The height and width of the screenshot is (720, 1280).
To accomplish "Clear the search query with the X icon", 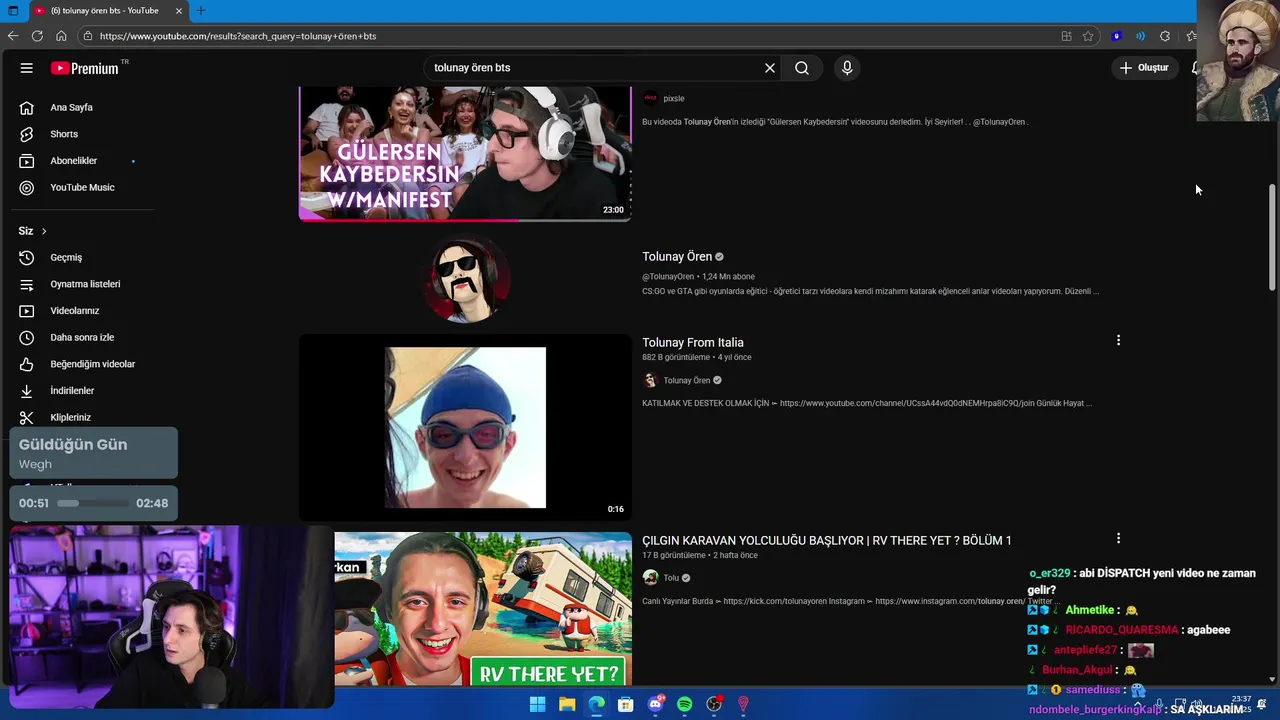I will [770, 68].
